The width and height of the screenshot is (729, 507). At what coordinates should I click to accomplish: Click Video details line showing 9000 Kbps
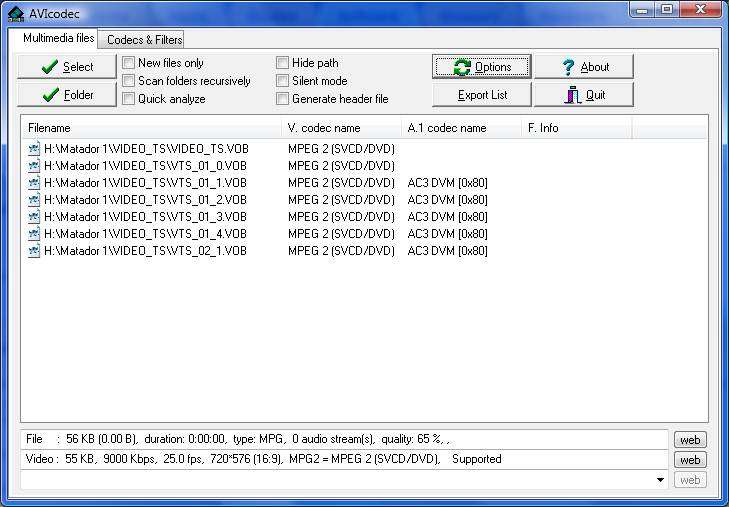click(345, 459)
